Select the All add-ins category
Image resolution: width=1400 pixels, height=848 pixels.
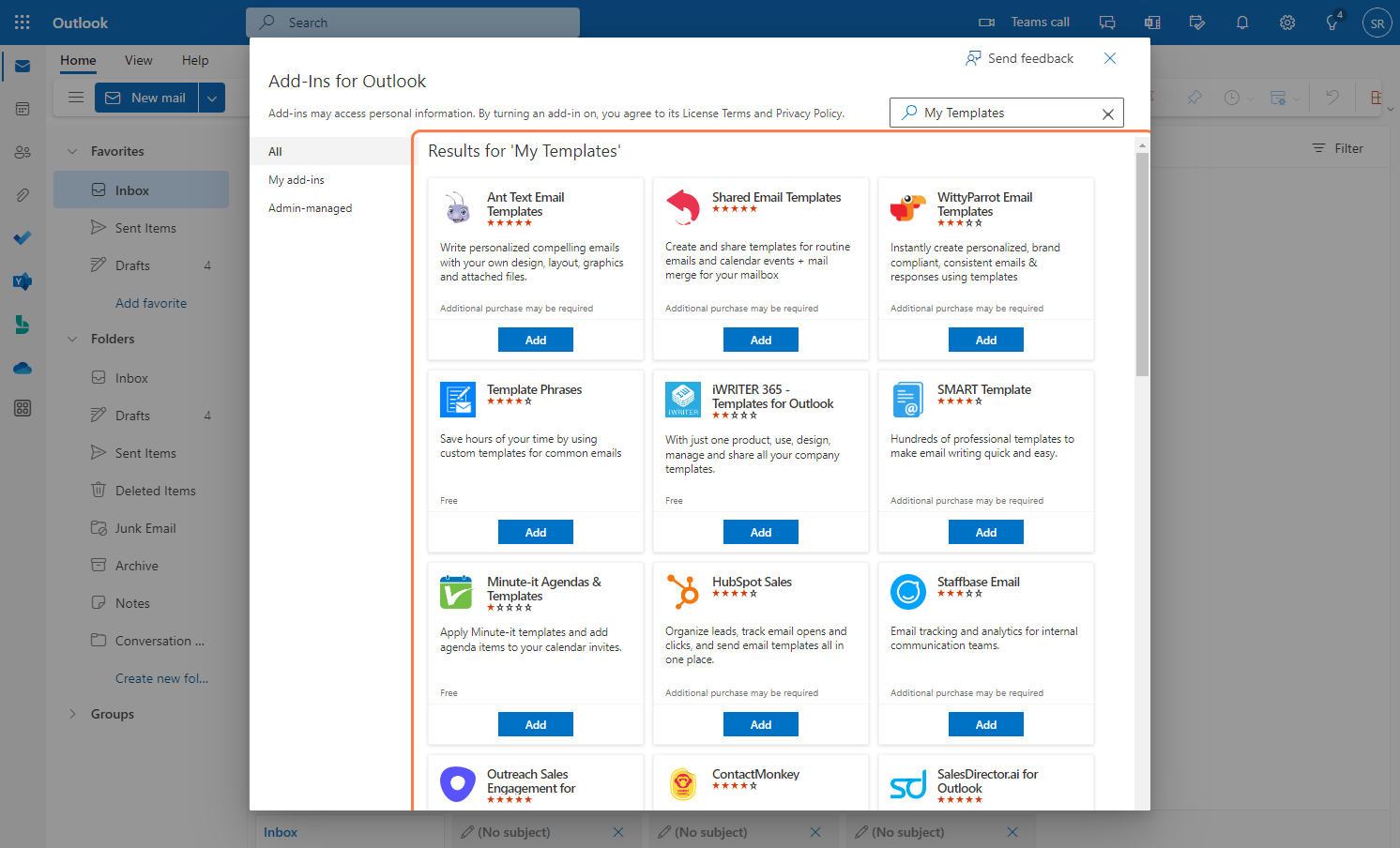click(330, 151)
